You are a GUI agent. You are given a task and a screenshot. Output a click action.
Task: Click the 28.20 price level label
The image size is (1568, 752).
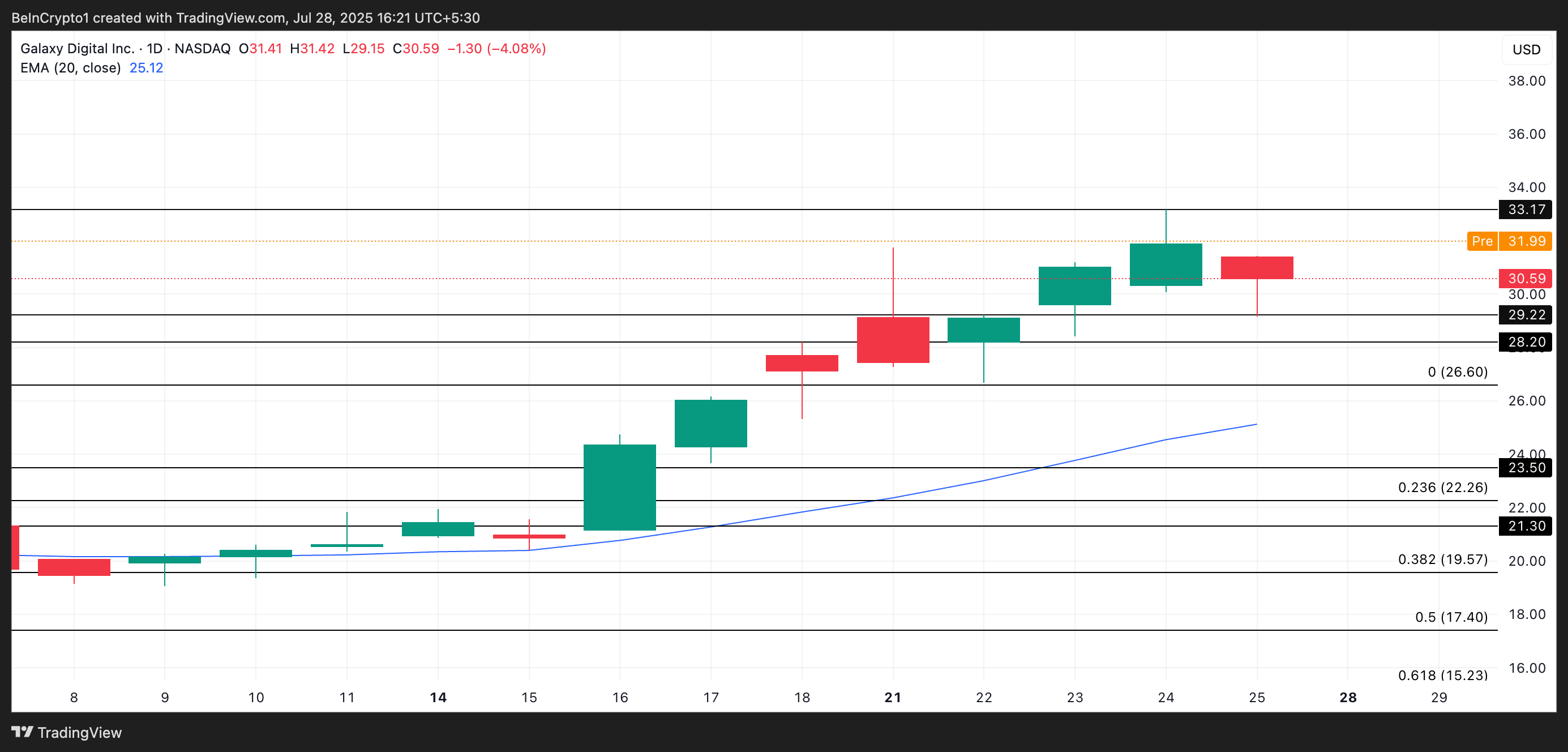click(x=1526, y=342)
